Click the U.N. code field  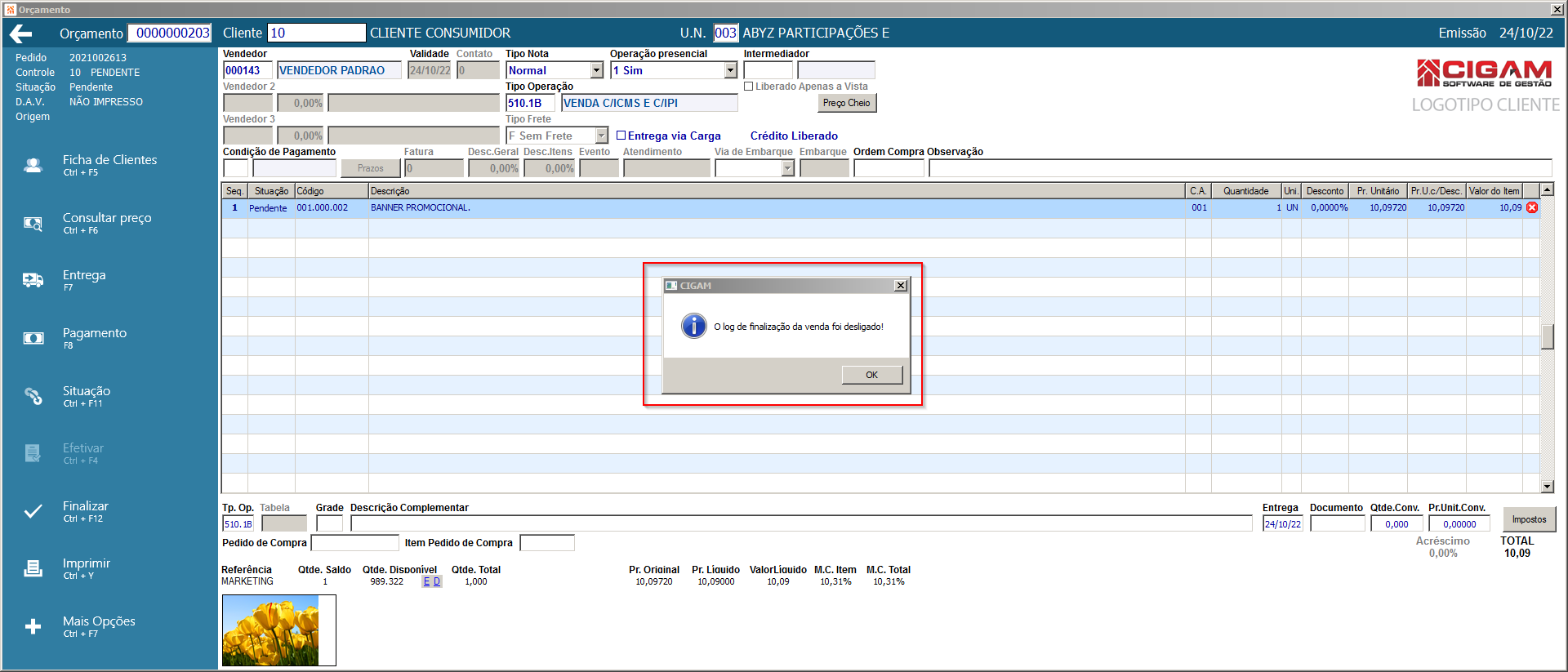[x=725, y=33]
